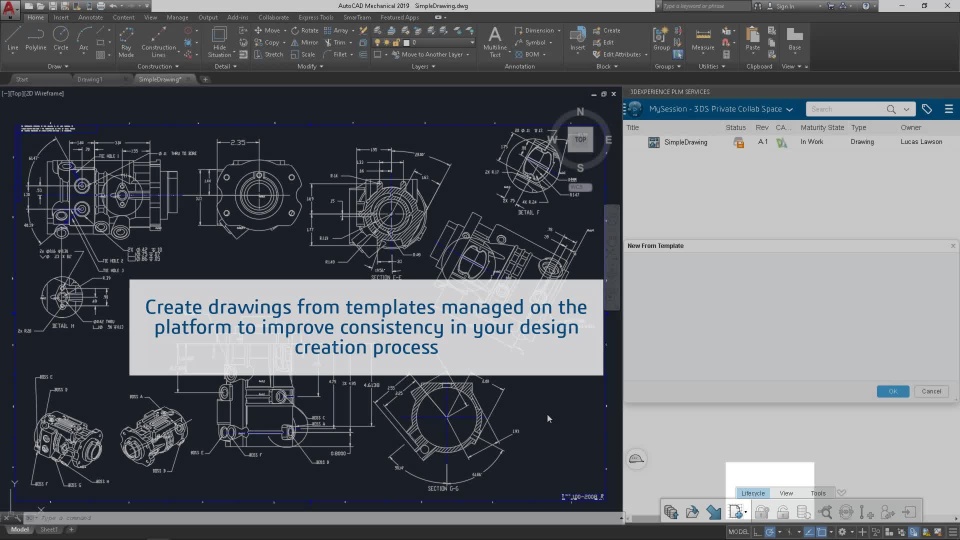Screen dimensions: 960x540
Task: Switch to the Drawing1 document tab
Action: 90,79
